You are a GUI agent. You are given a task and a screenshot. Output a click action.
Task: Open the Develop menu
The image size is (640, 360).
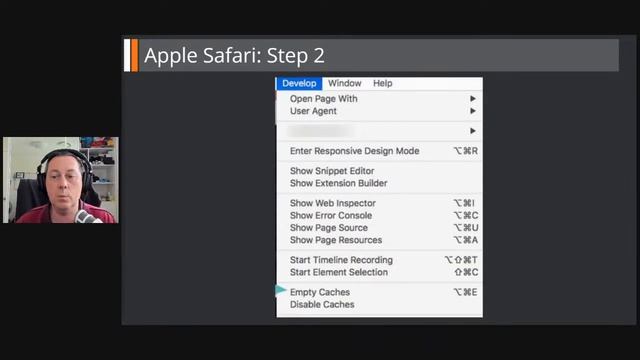pos(299,83)
